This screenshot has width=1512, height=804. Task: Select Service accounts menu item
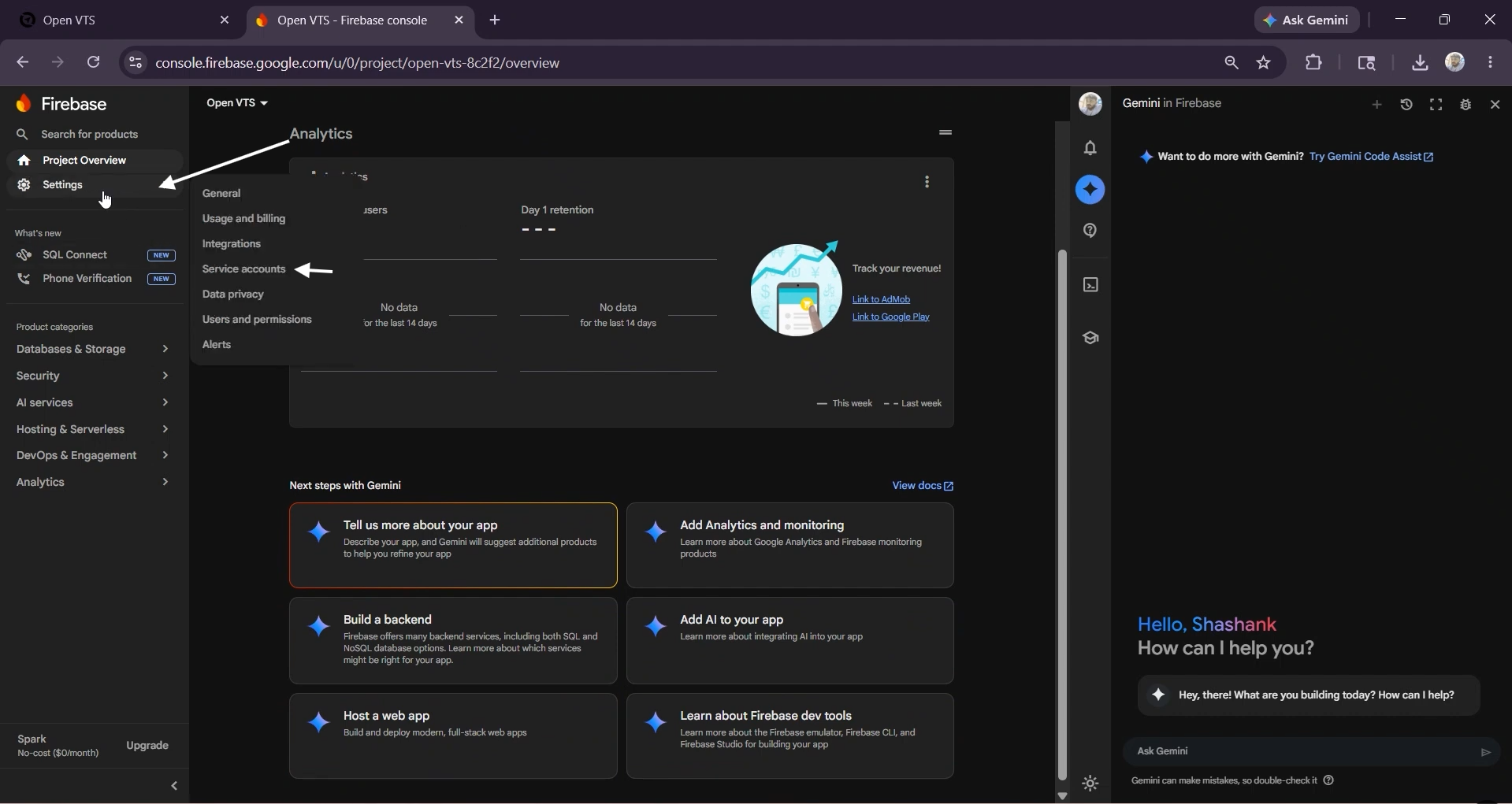click(243, 269)
